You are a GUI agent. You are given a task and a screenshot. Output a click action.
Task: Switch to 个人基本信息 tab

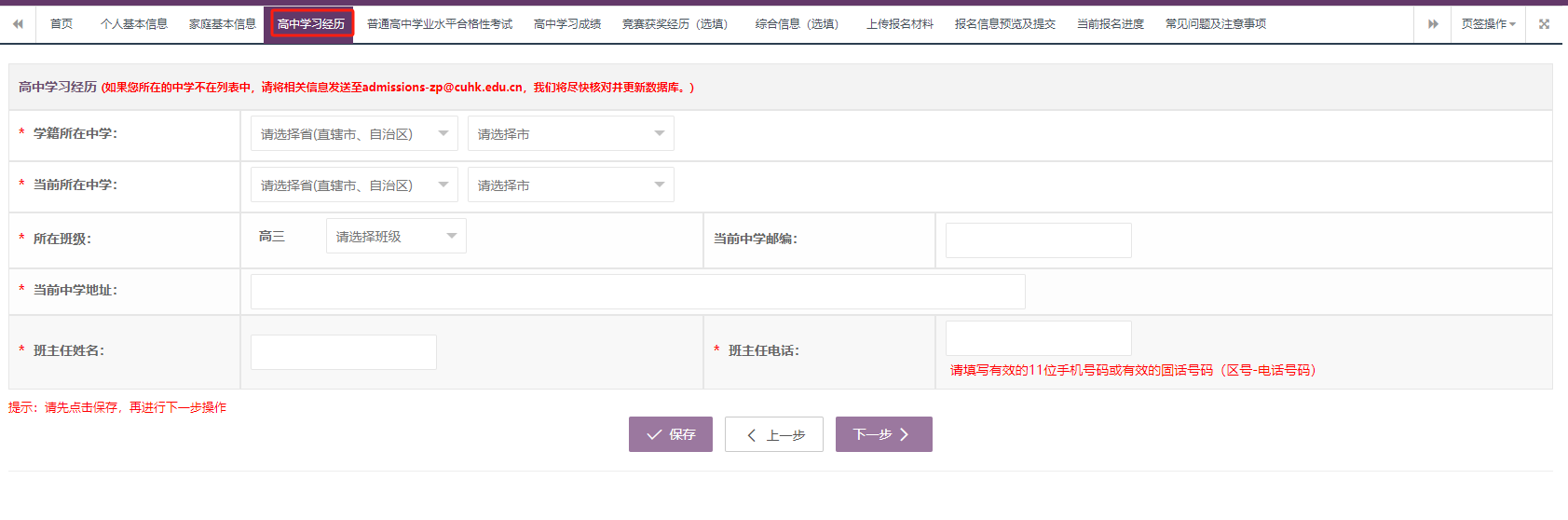tap(134, 24)
